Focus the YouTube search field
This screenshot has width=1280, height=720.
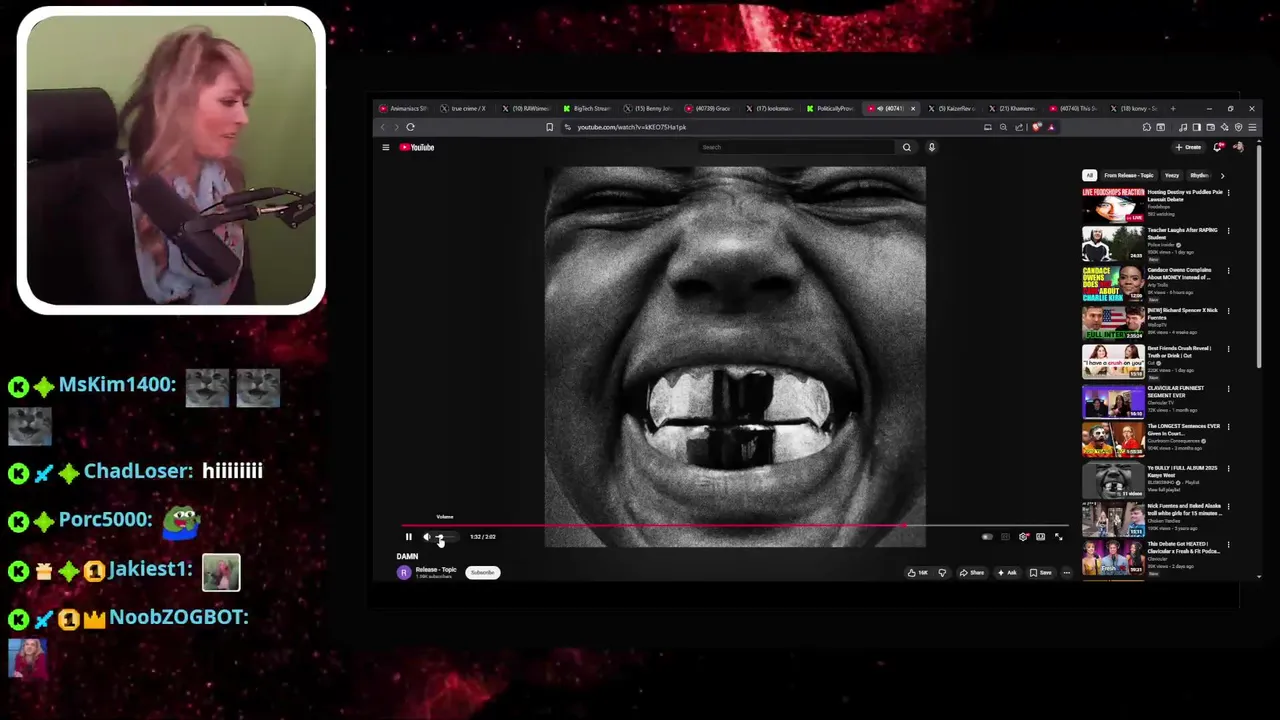click(796, 147)
